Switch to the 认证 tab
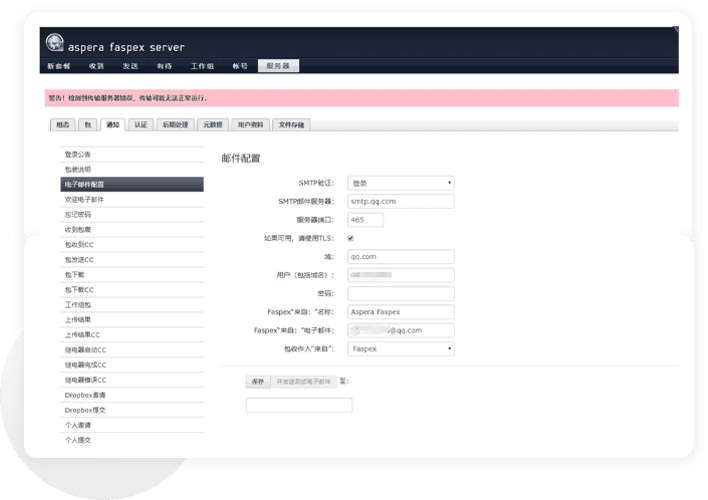708x500 pixels. coord(141,125)
